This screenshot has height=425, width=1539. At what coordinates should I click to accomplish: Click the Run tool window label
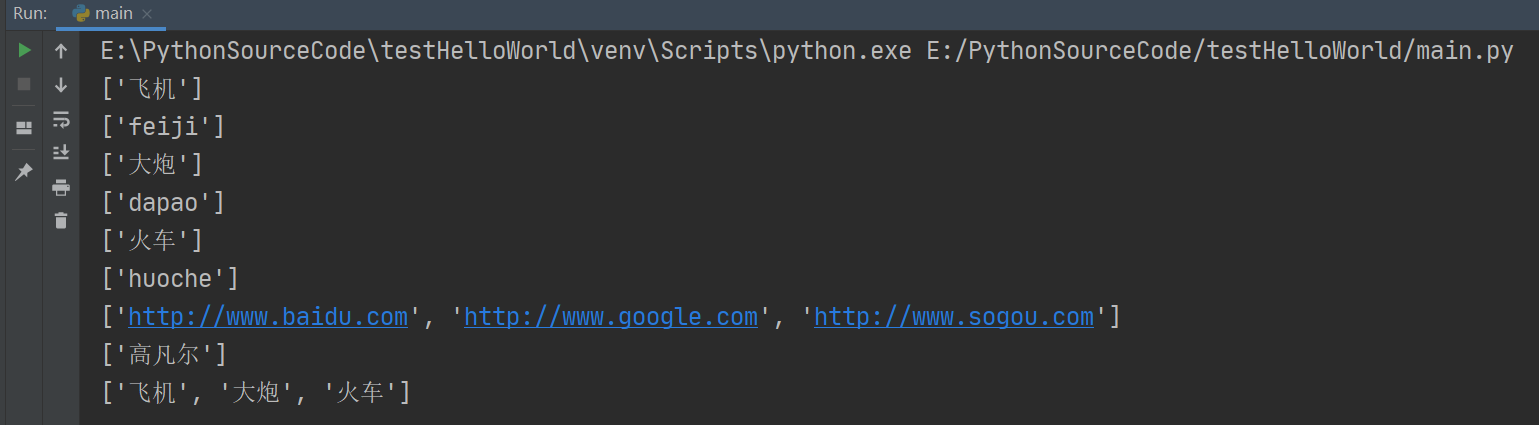[x=30, y=14]
